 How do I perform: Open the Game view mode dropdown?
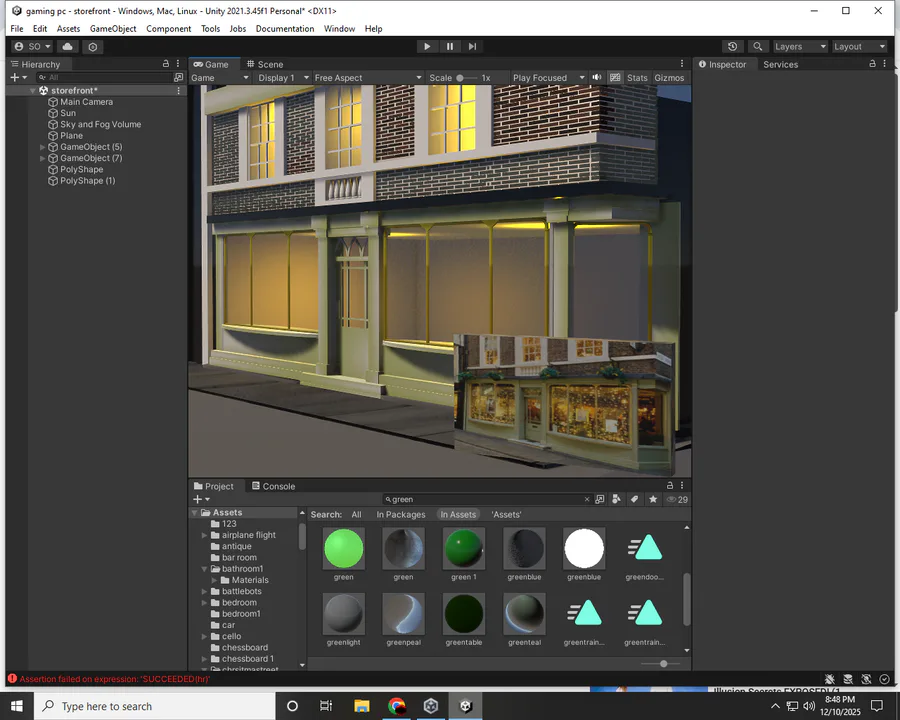click(220, 78)
